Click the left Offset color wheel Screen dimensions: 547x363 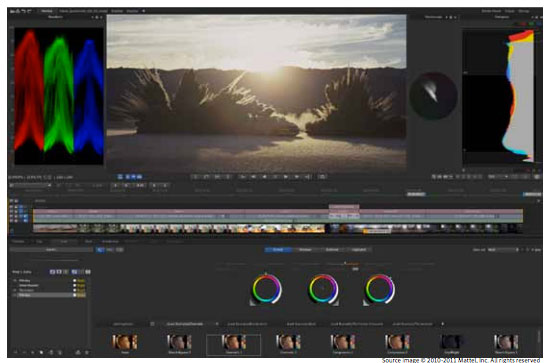coord(267,289)
